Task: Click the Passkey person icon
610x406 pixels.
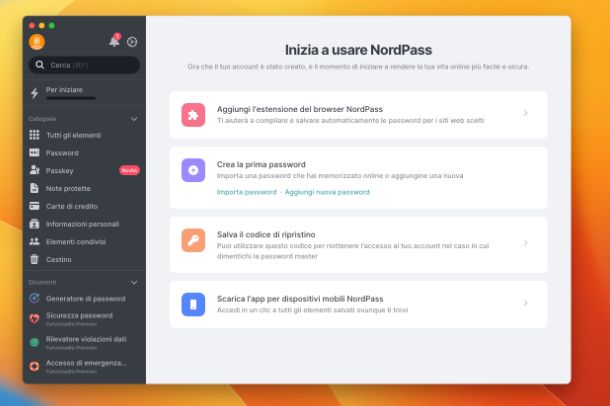Action: click(34, 170)
